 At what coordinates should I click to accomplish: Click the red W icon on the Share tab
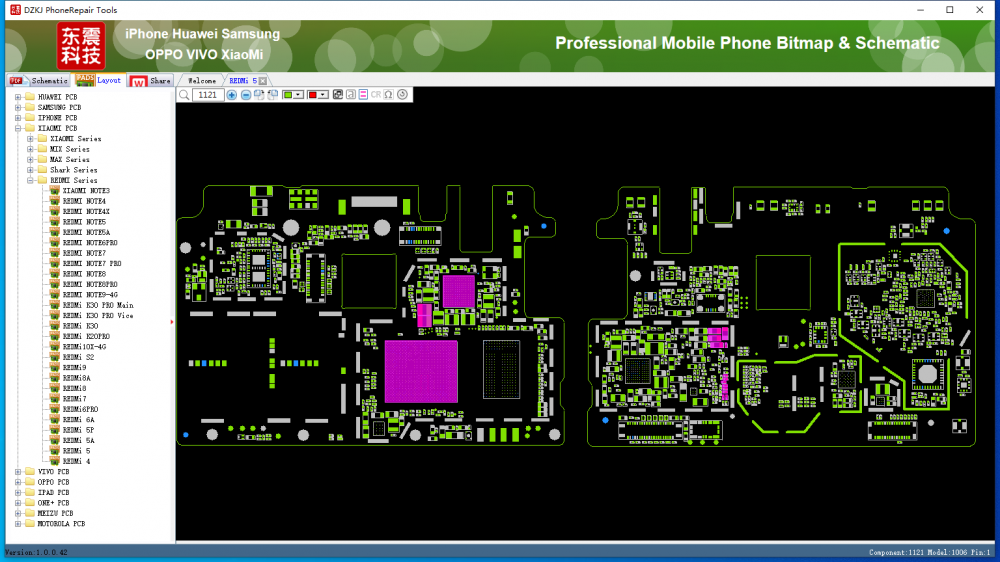pyautogui.click(x=138, y=81)
